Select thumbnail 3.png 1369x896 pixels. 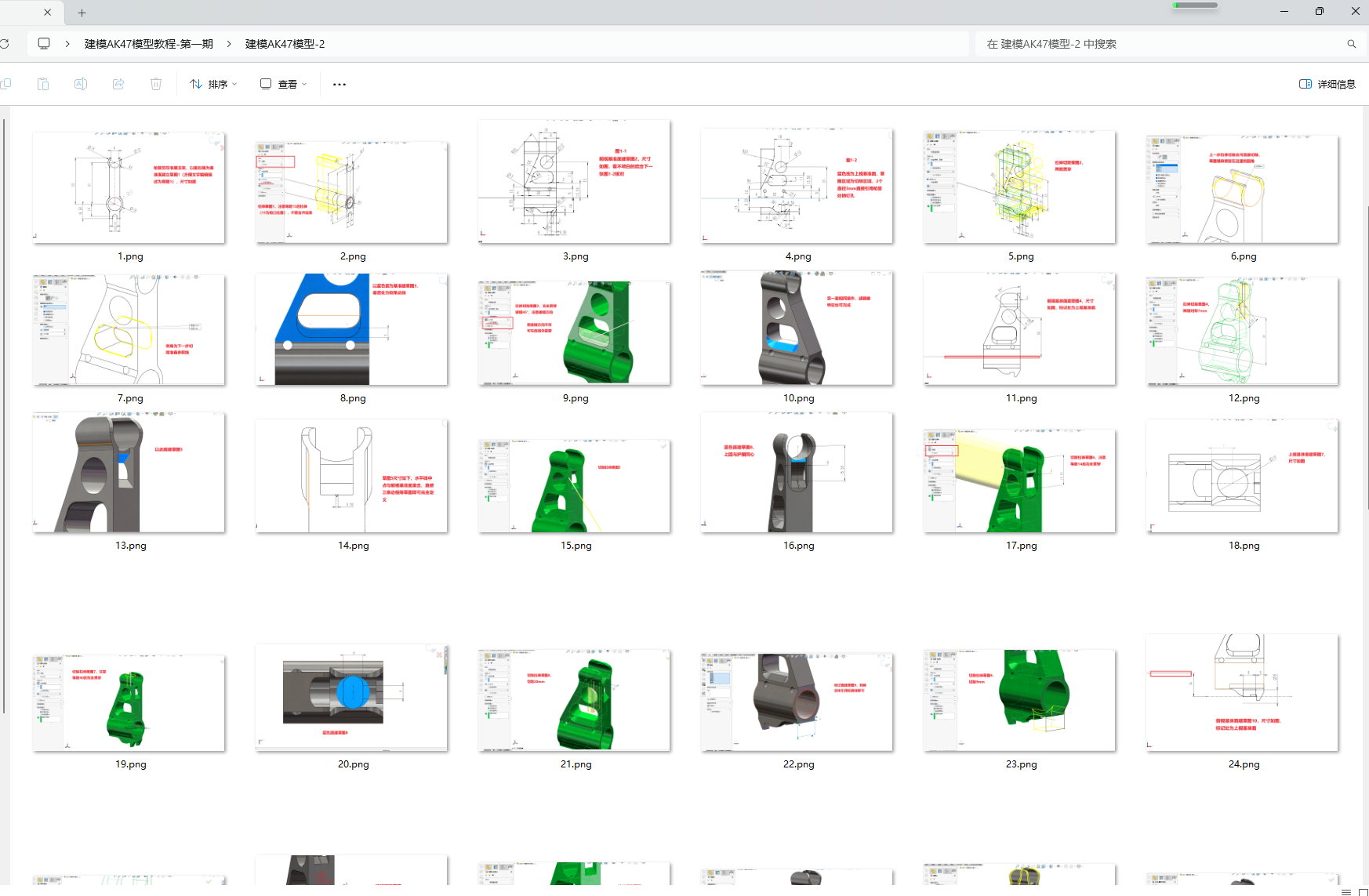click(x=575, y=182)
